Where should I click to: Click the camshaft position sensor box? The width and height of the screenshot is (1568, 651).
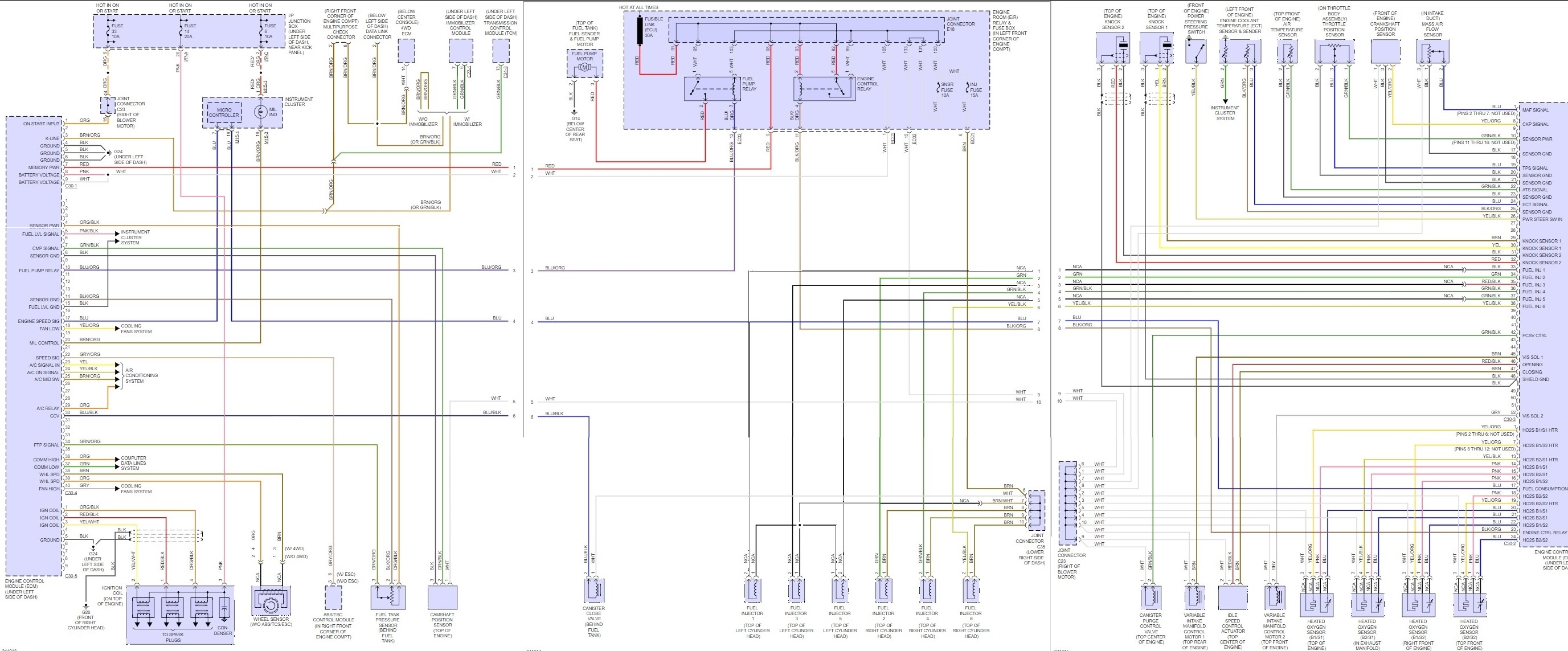point(443,597)
